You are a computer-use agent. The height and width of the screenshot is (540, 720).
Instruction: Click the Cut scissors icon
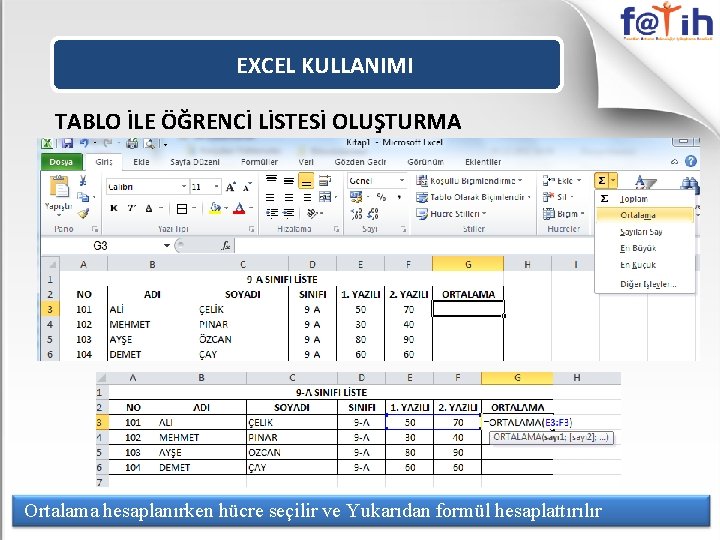(83, 180)
